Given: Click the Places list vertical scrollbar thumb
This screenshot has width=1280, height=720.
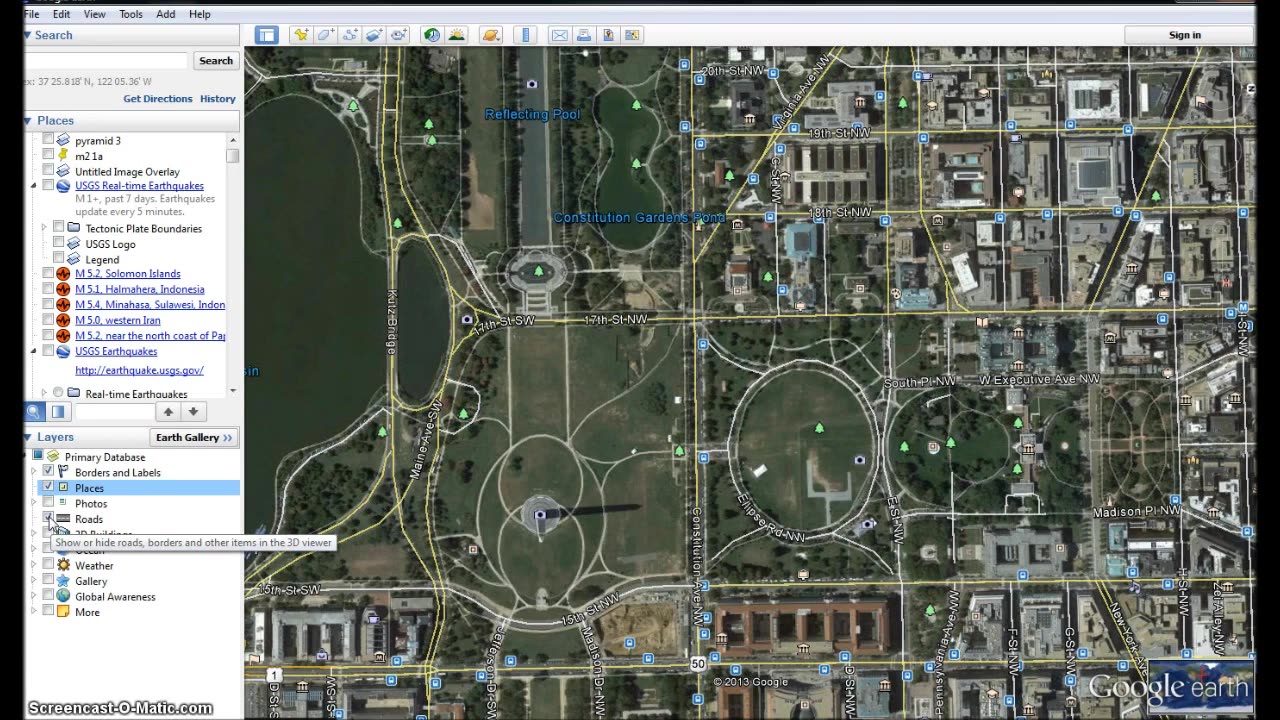Looking at the screenshot, I should pos(233,156).
